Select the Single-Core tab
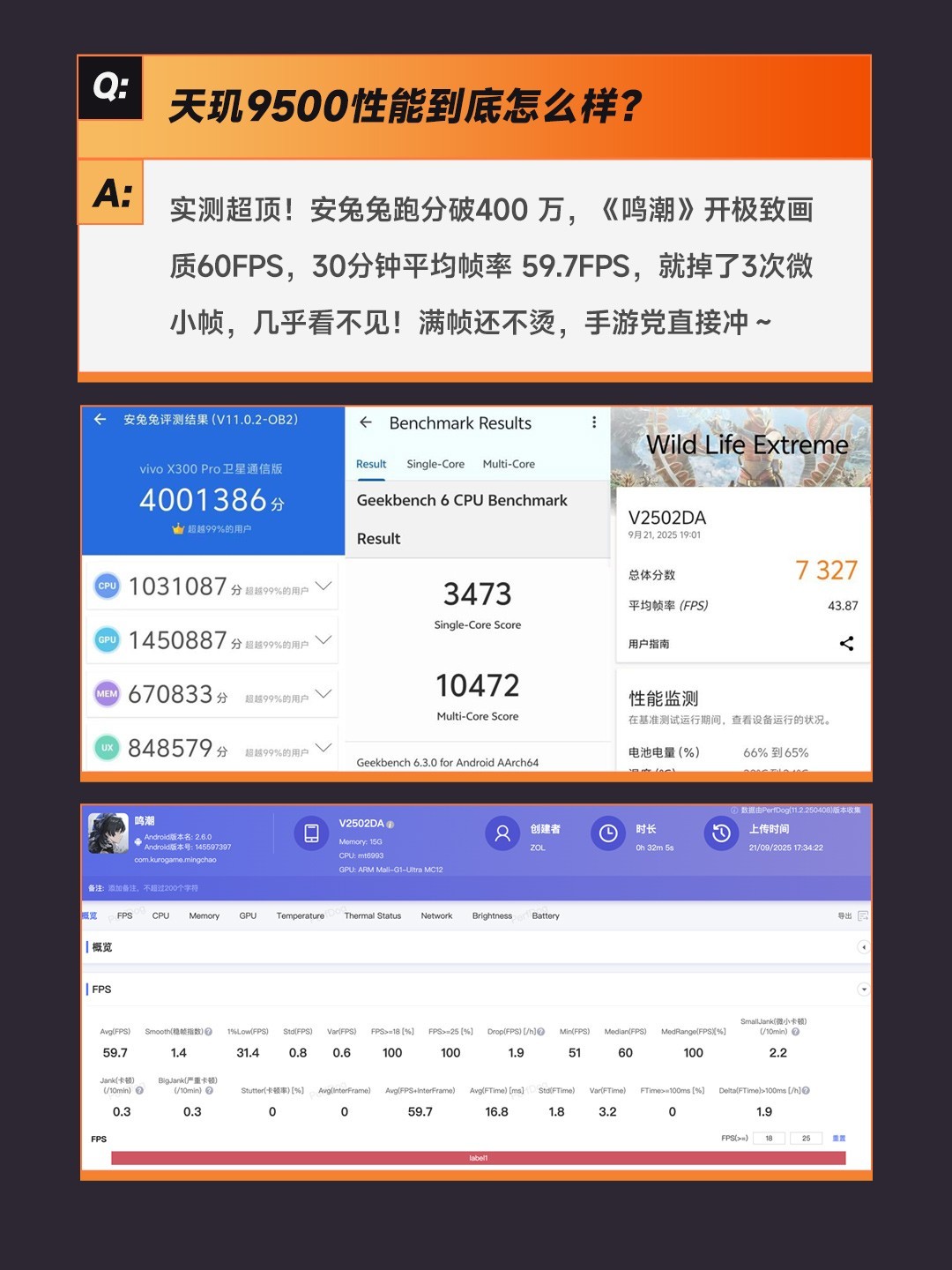 click(x=435, y=464)
